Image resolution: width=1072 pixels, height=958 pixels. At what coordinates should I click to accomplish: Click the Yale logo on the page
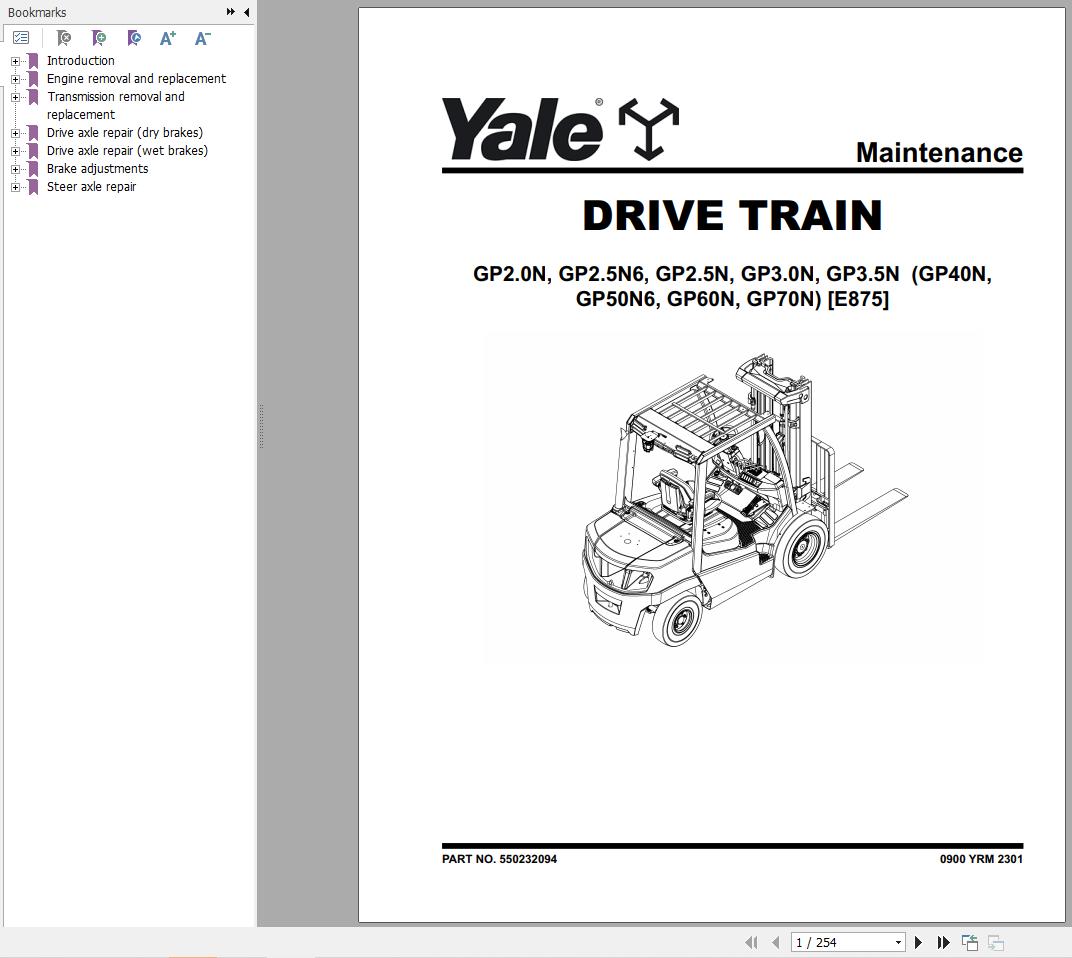[561, 129]
